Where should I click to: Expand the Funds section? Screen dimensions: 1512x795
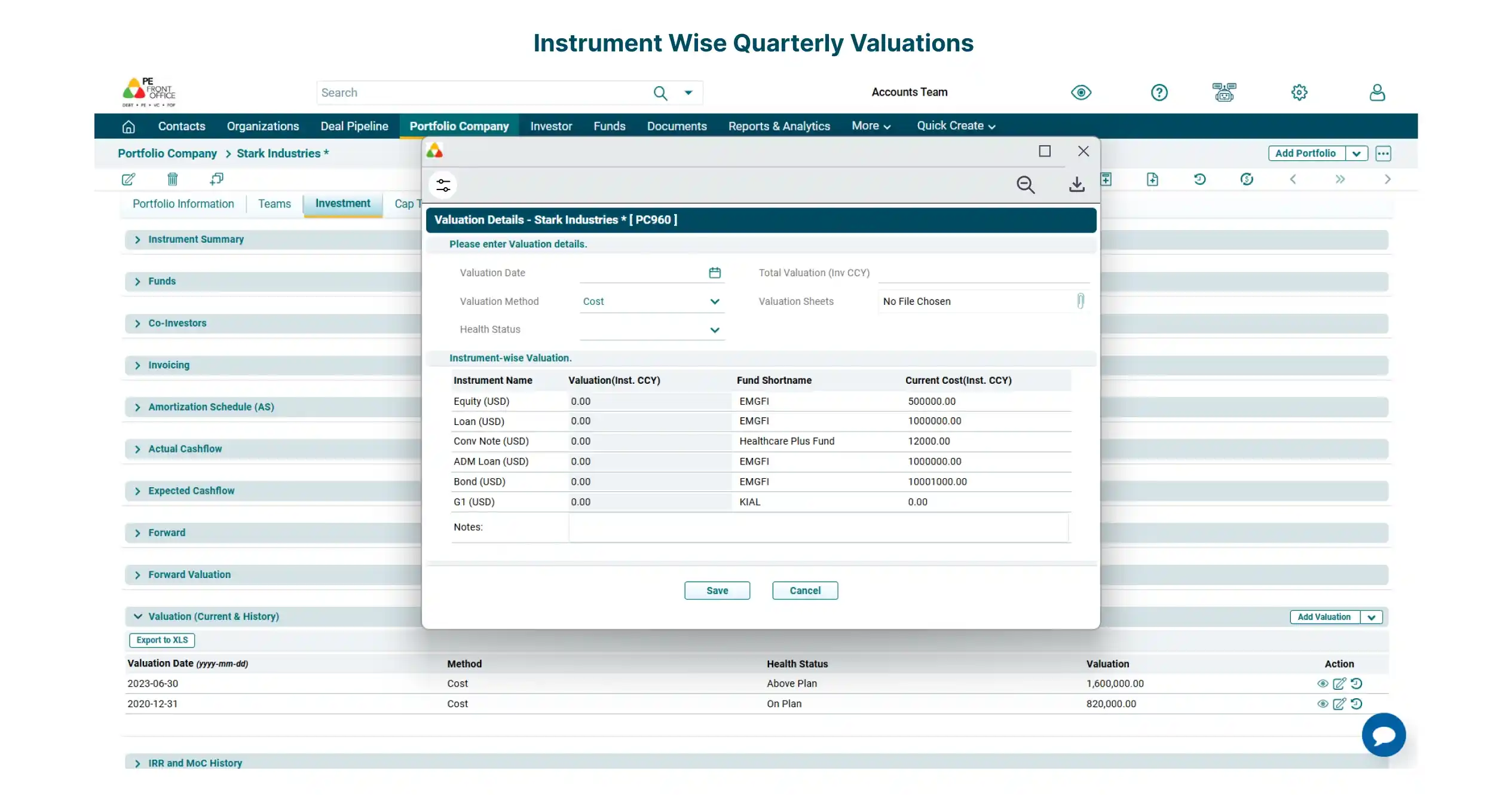pyautogui.click(x=137, y=281)
